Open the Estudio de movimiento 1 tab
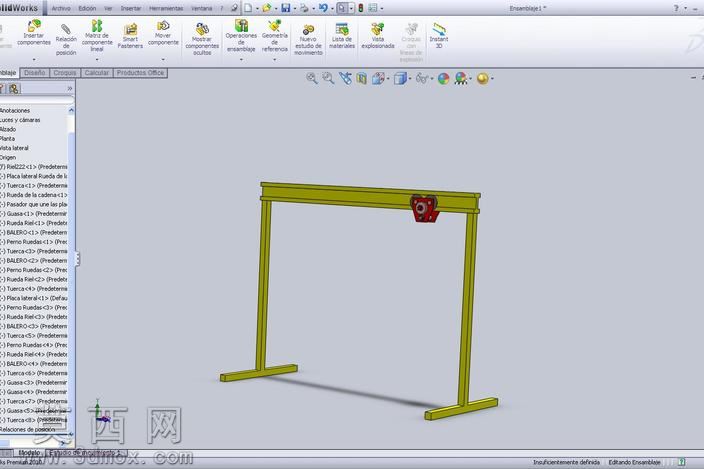Image resolution: width=704 pixels, height=469 pixels. 86,453
